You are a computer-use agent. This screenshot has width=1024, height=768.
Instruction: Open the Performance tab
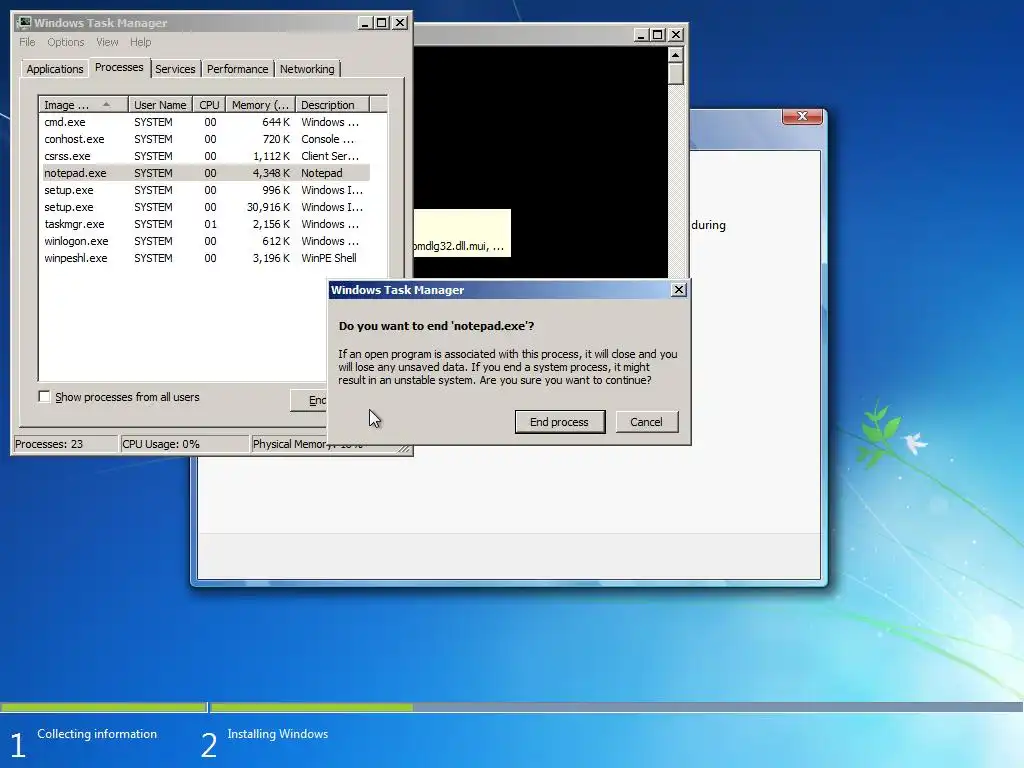(x=237, y=69)
